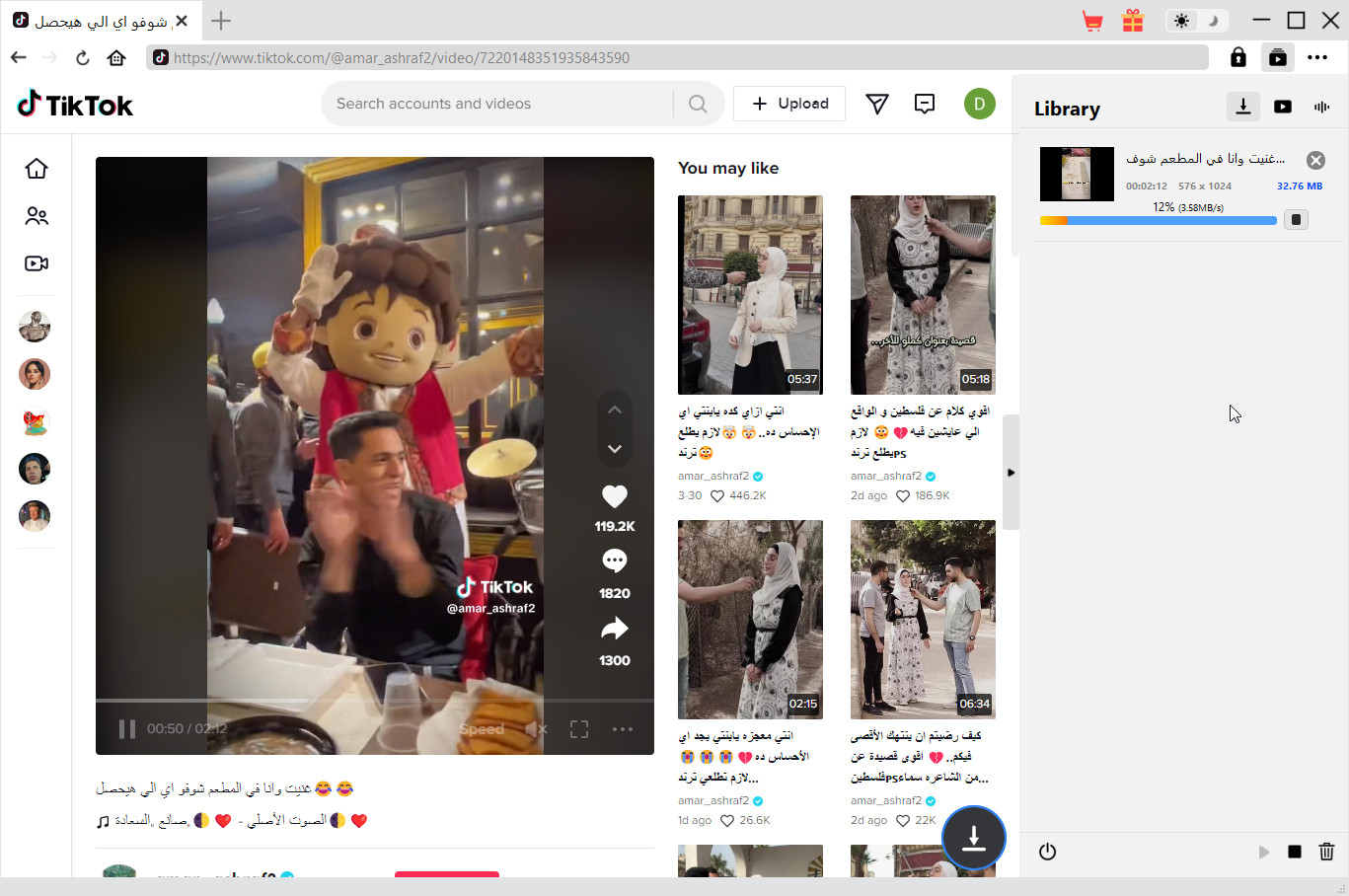Open the green D profile avatar
The width and height of the screenshot is (1349, 896).
click(980, 104)
